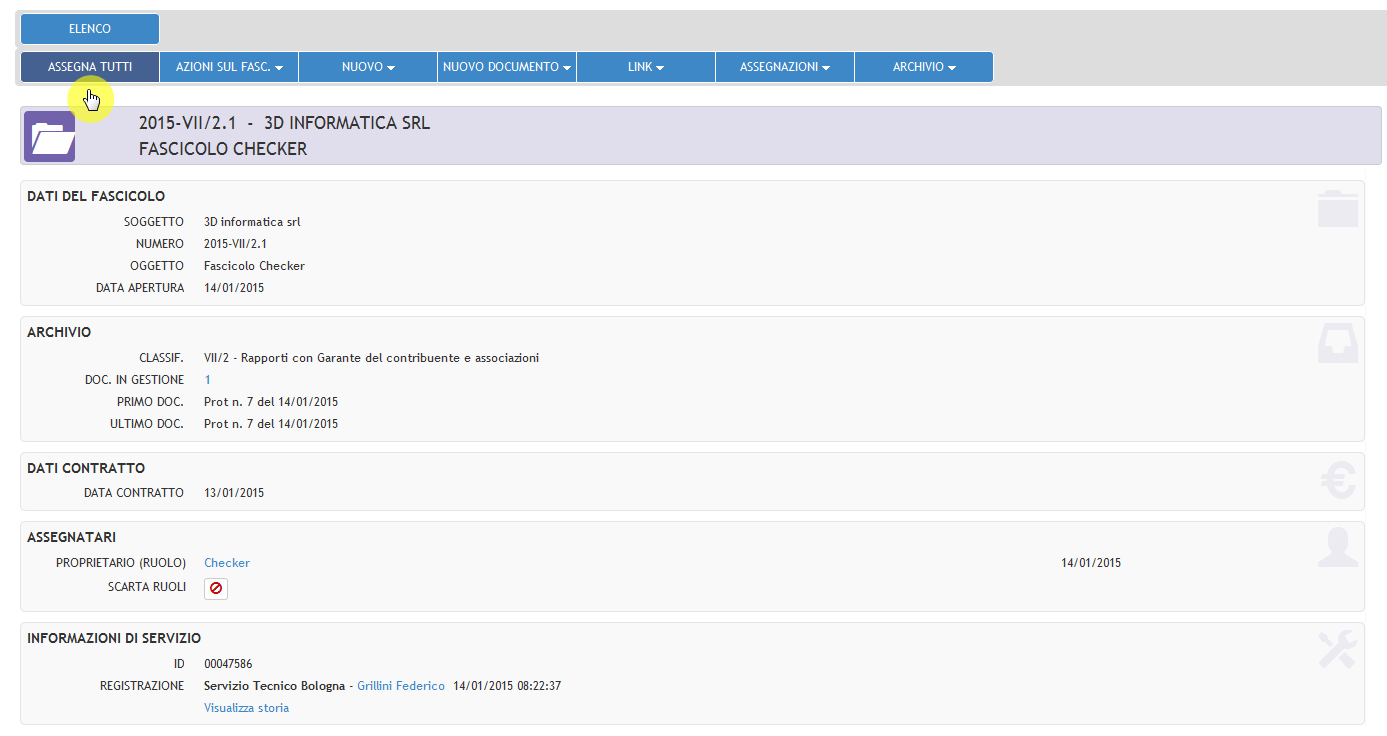
Task: Open the Azioni sul Fasc. dropdown
Action: pos(229,67)
